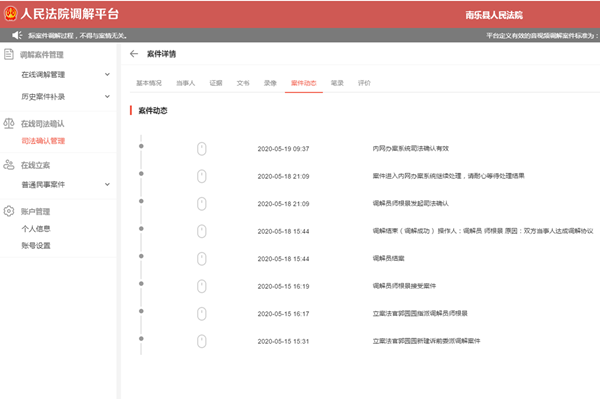Select 普通民事案件 menu item
The image size is (600, 399).
43,184
